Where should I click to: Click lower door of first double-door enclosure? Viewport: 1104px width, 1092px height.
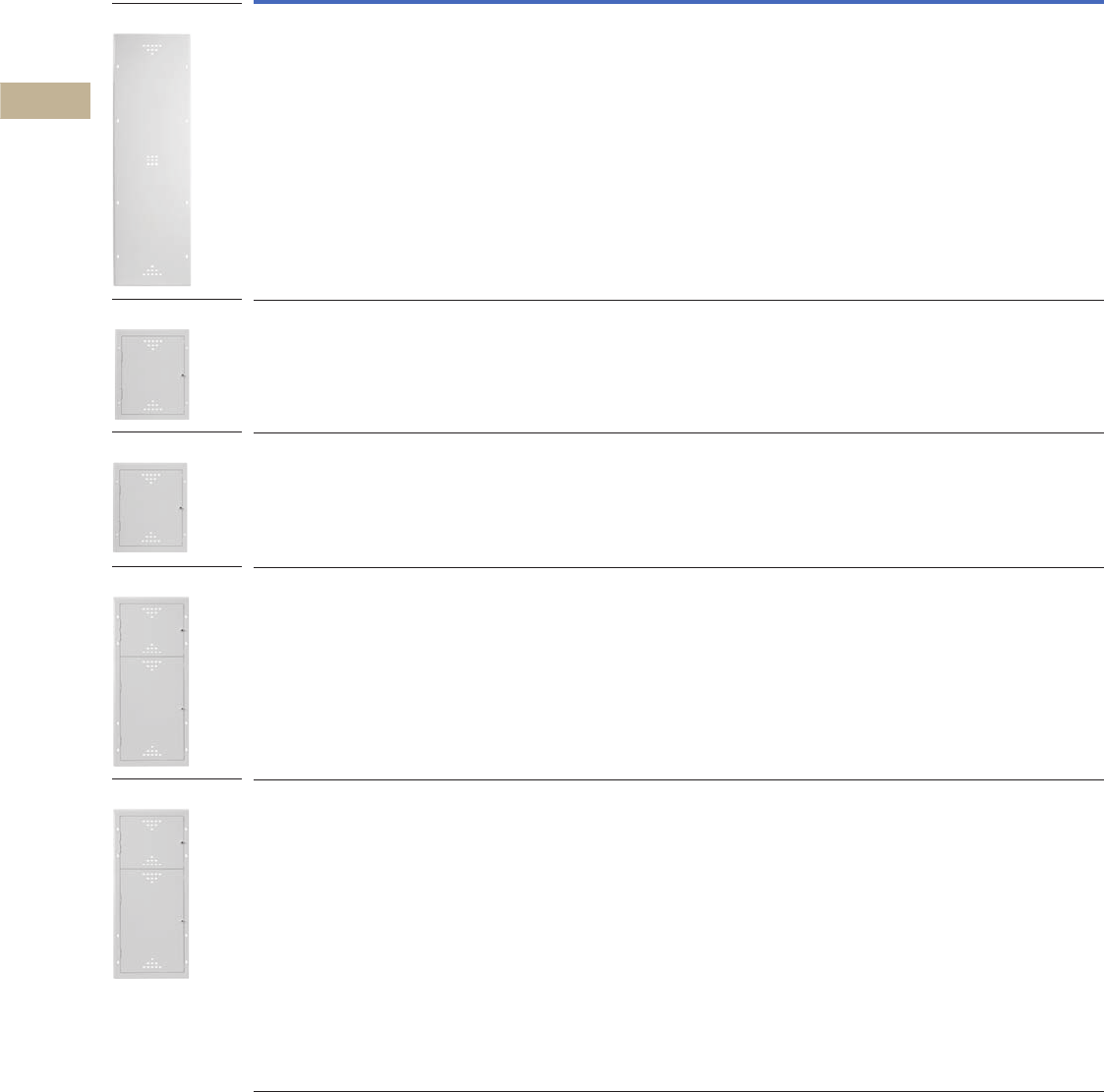(151, 710)
